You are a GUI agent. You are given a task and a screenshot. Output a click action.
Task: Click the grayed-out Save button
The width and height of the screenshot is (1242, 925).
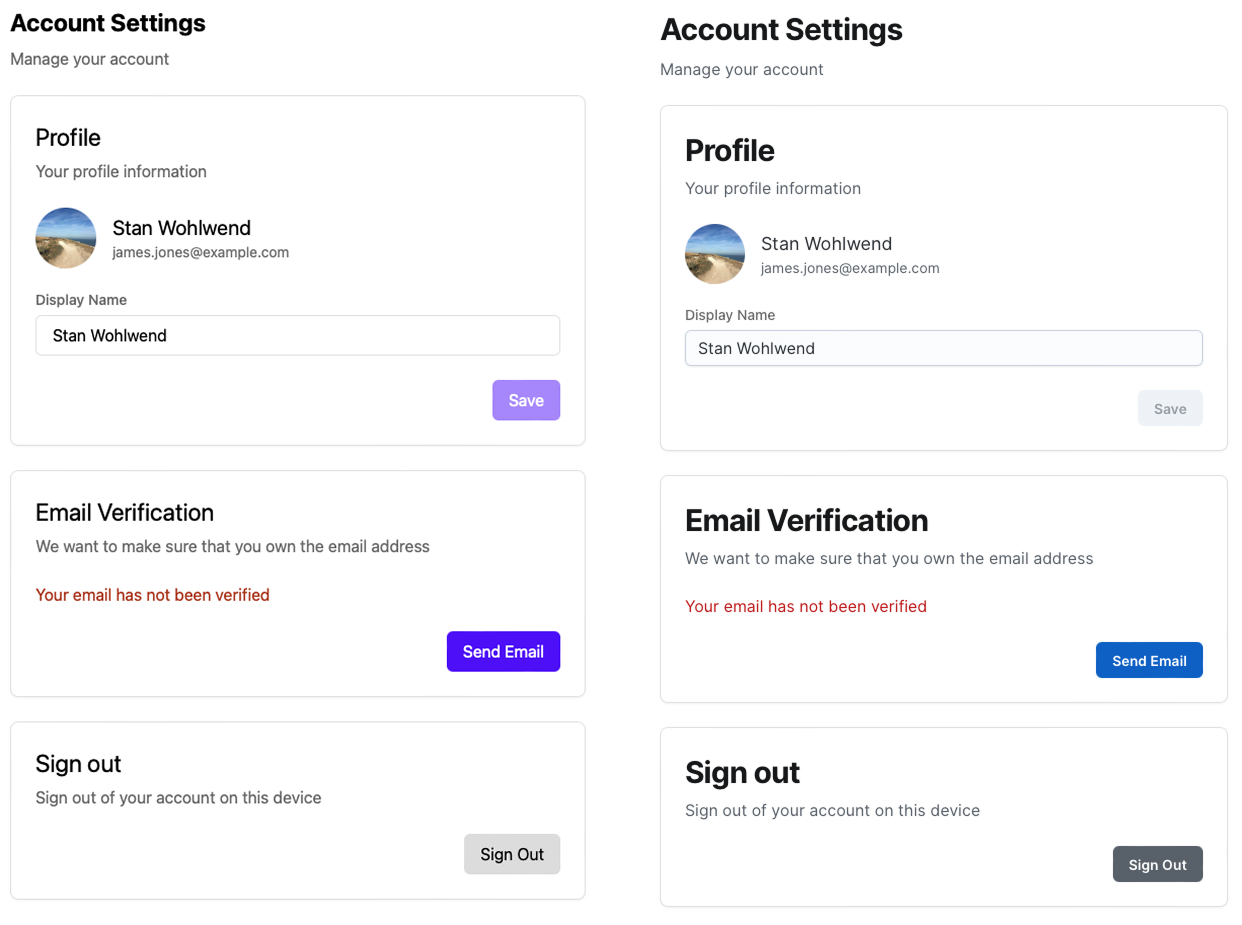1170,408
